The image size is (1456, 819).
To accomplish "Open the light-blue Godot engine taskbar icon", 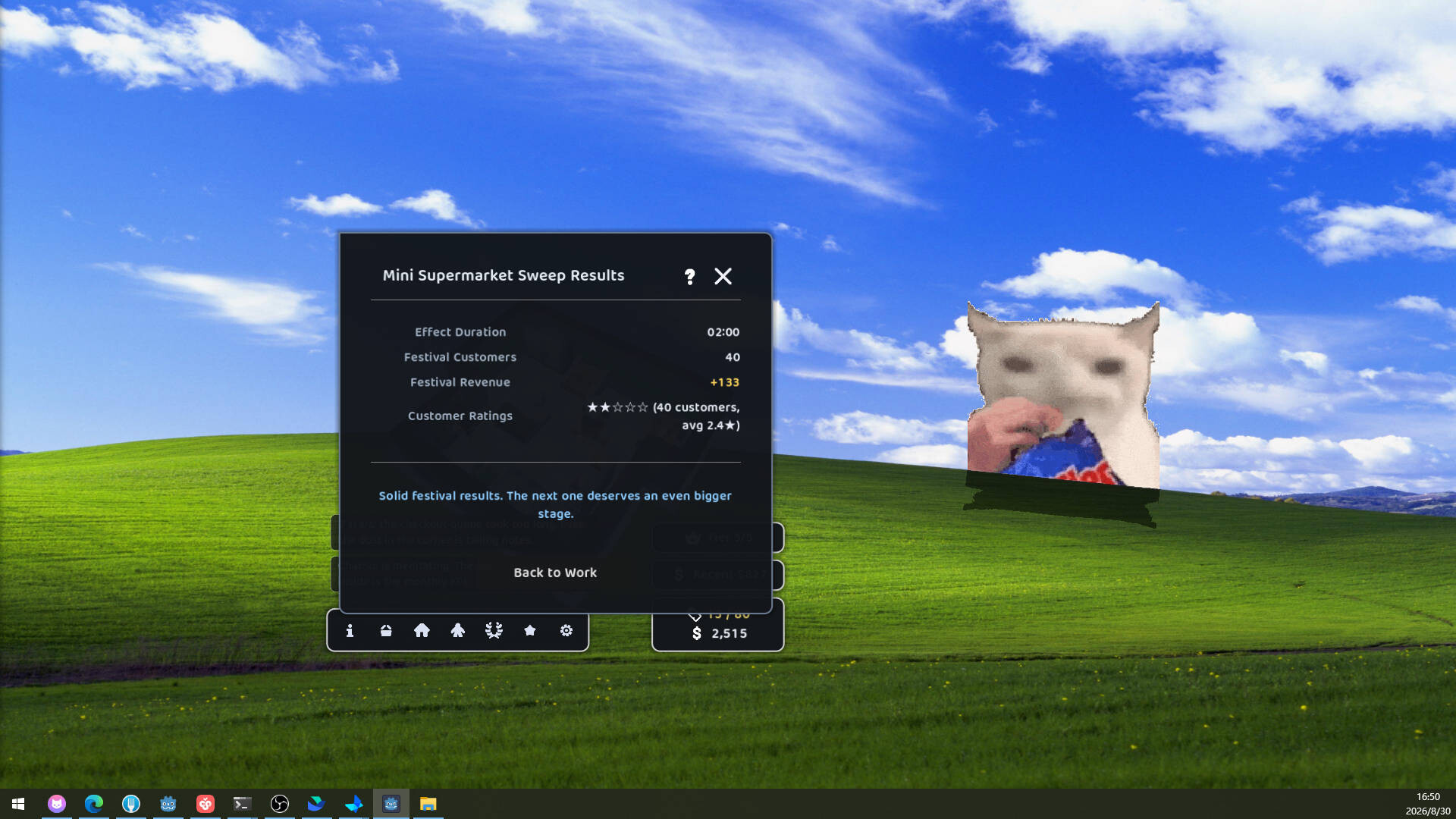I will click(x=168, y=804).
